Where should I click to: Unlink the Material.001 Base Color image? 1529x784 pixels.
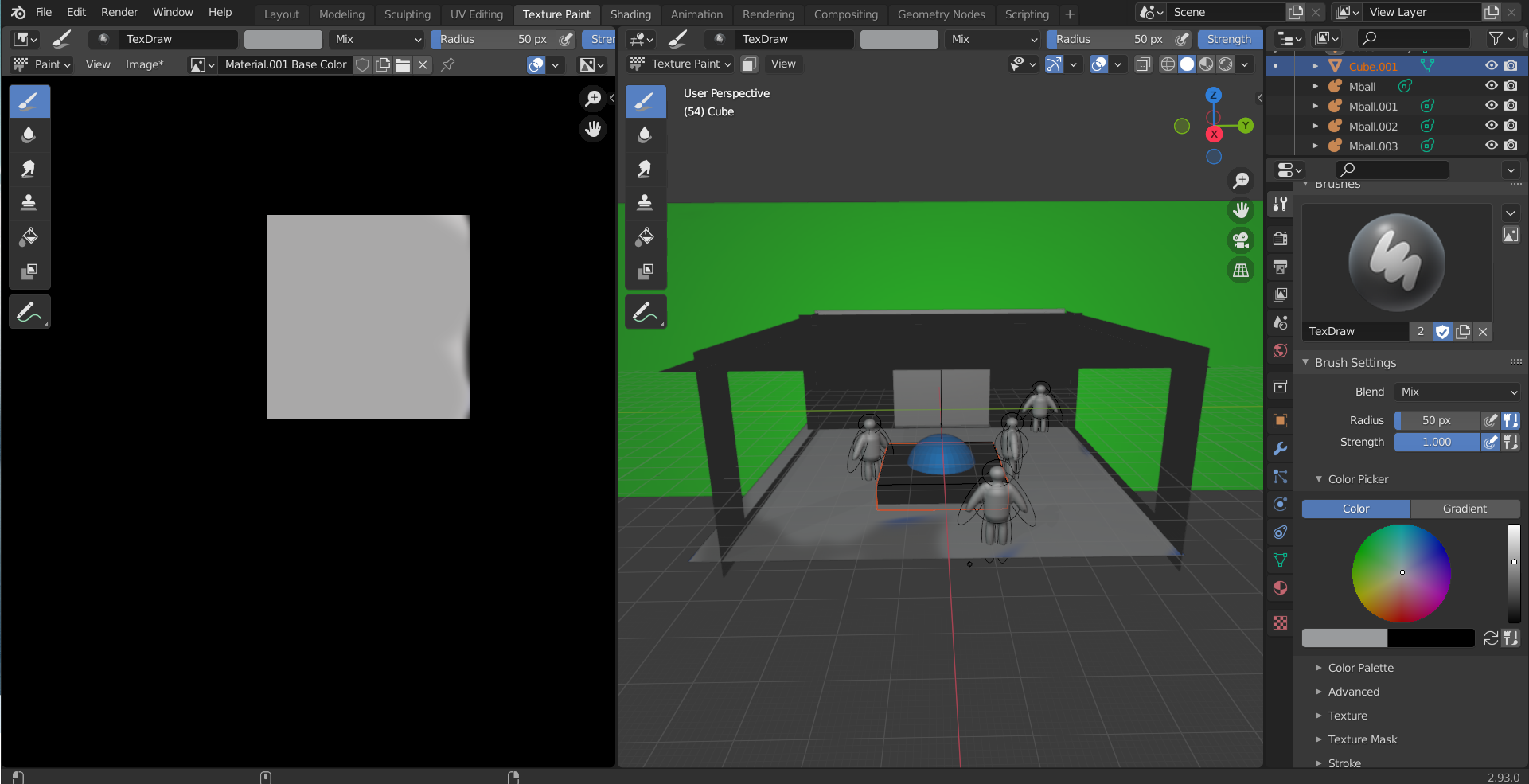tap(423, 64)
